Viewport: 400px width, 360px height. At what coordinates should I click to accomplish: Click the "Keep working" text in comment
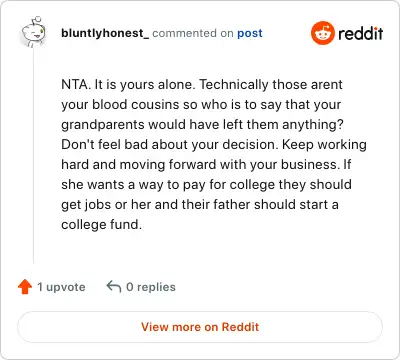[x=324, y=144]
